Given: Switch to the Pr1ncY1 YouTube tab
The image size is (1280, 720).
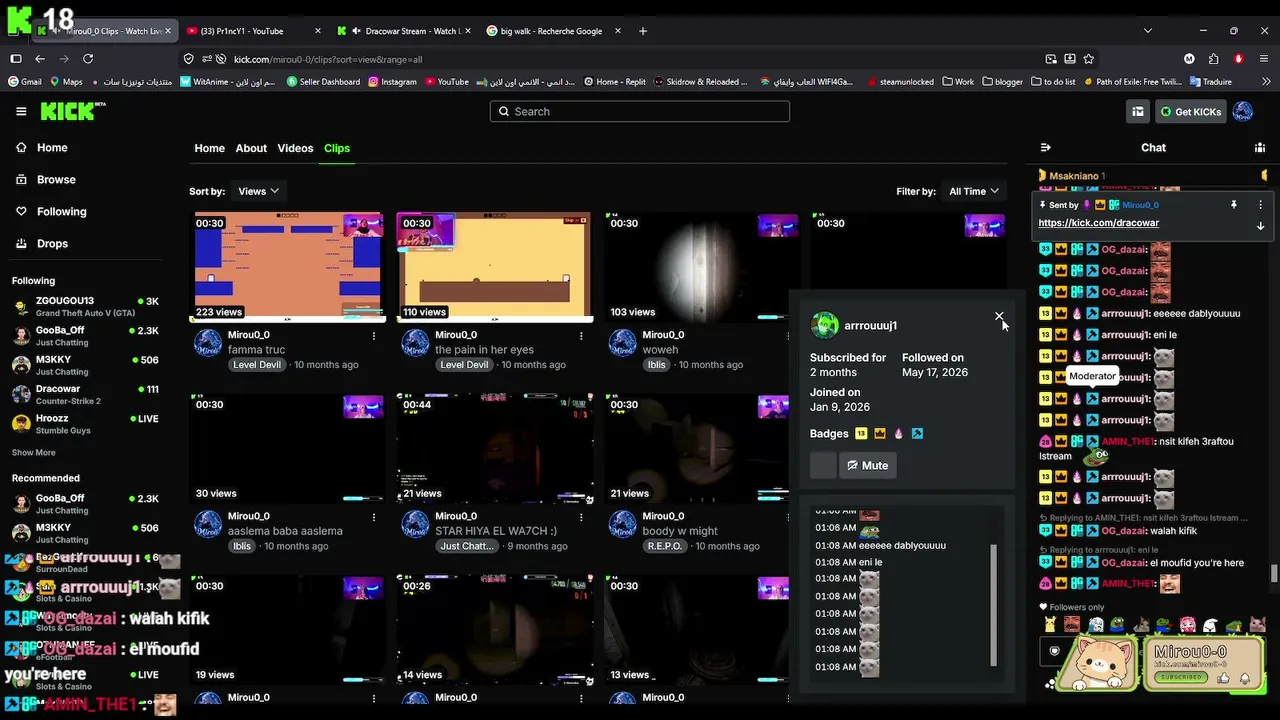Looking at the screenshot, I should 252,31.
